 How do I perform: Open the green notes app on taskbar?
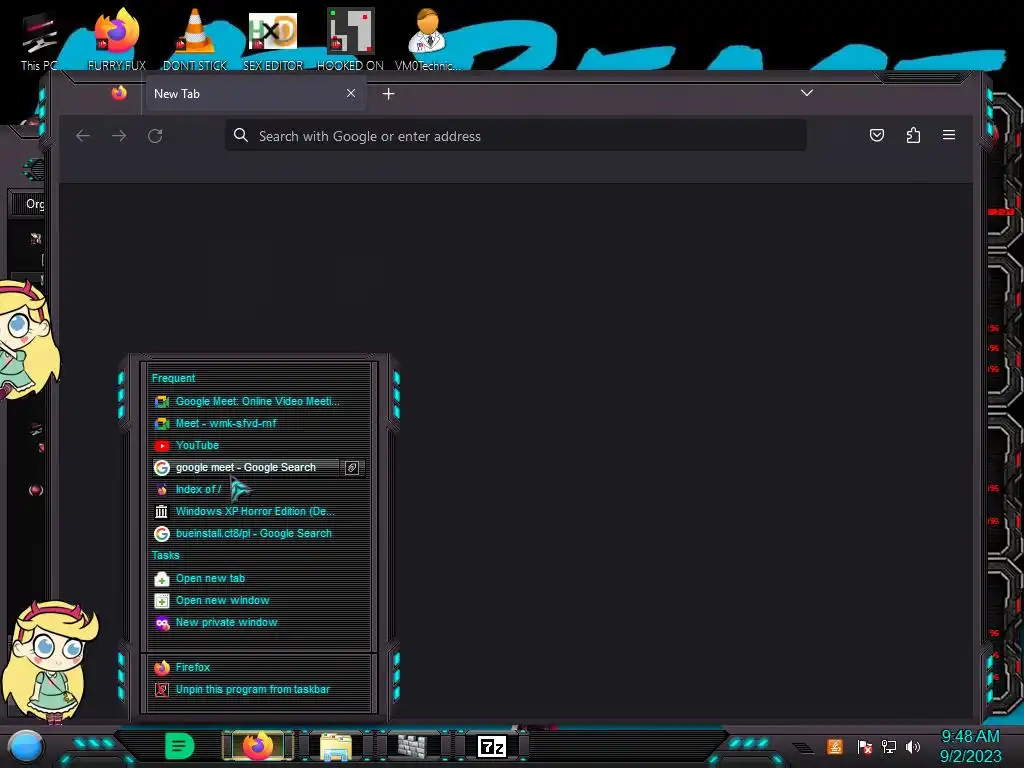[179, 746]
